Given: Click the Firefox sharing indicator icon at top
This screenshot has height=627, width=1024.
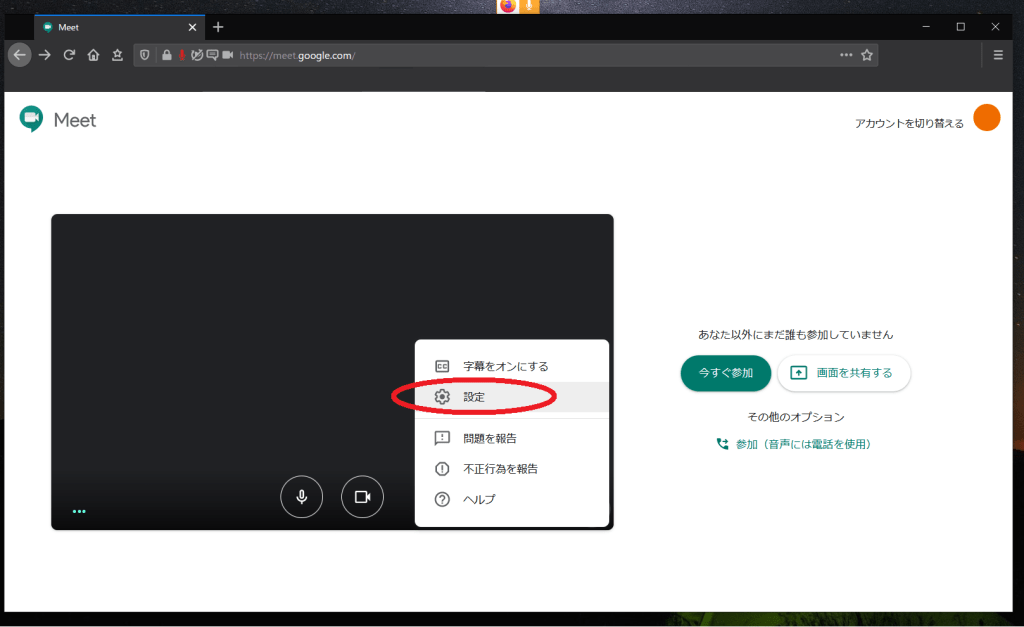Looking at the screenshot, I should tap(507, 6).
